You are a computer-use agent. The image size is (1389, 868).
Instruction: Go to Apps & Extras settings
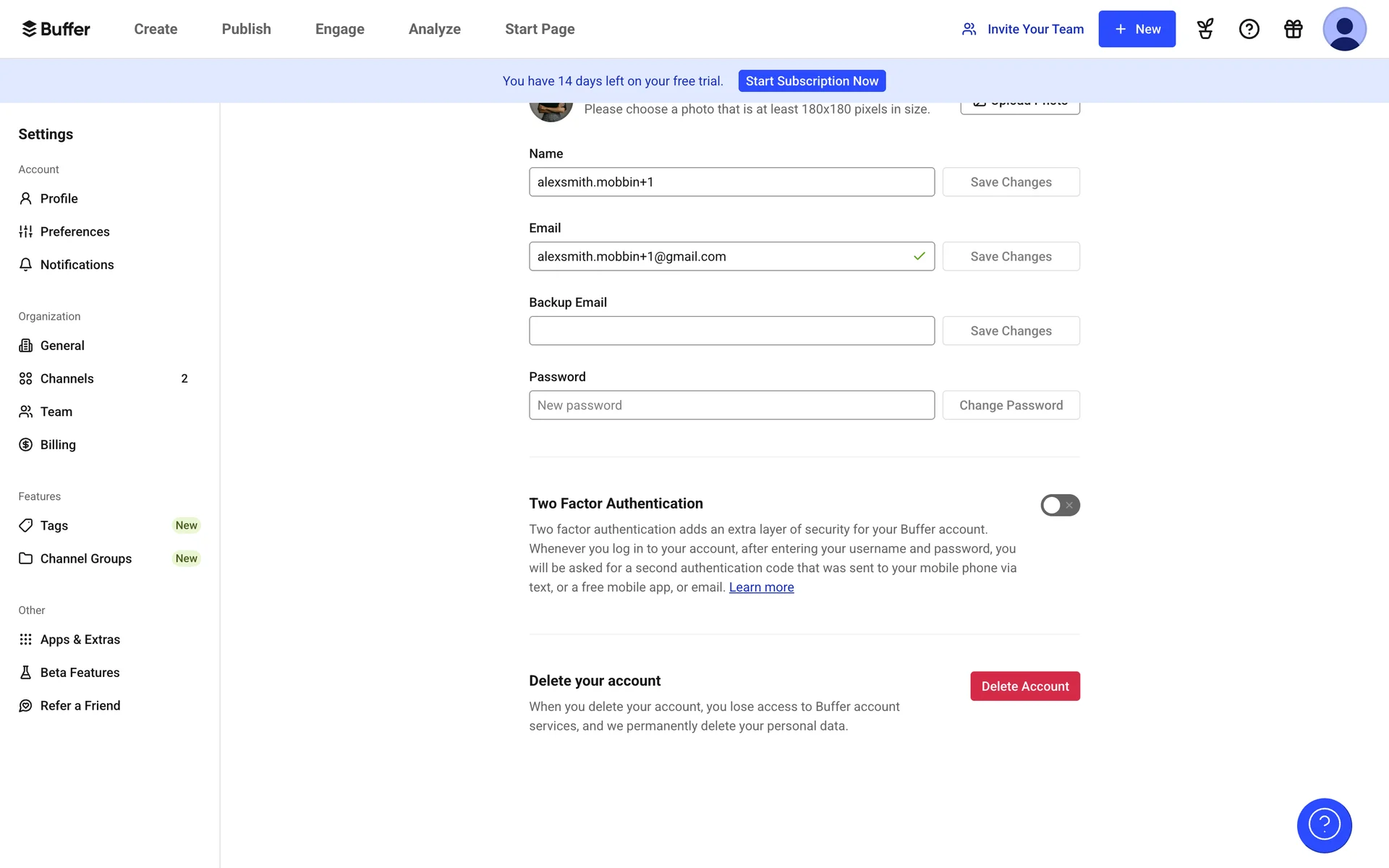(x=80, y=639)
